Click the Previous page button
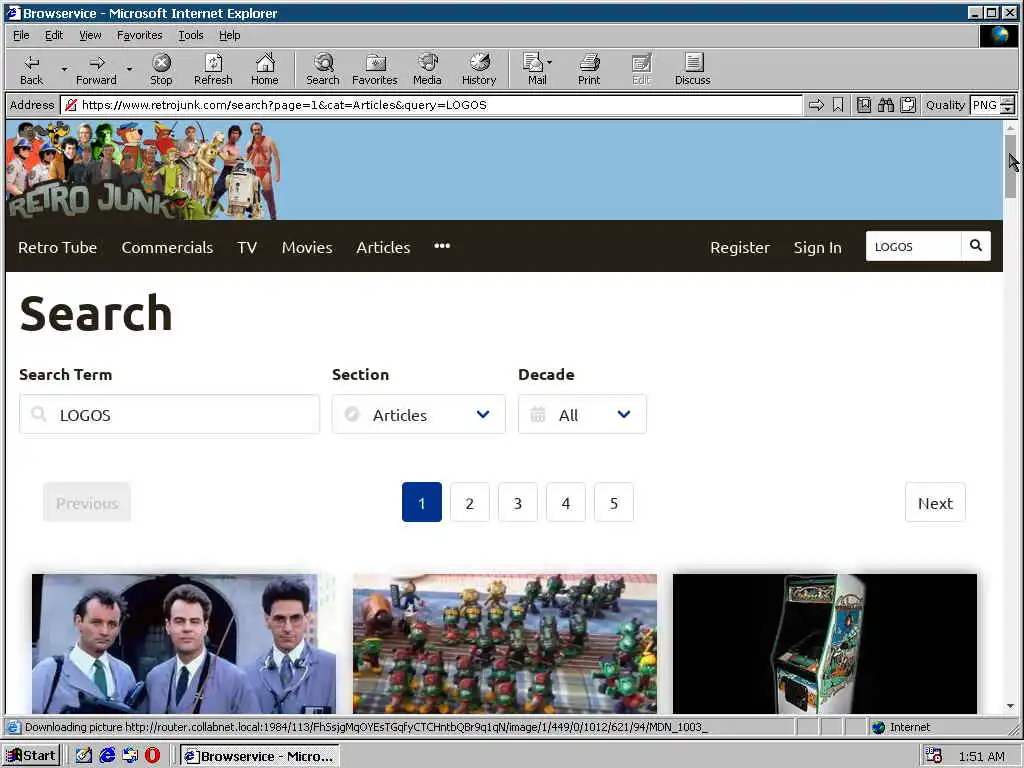The height and width of the screenshot is (768, 1024). point(87,502)
